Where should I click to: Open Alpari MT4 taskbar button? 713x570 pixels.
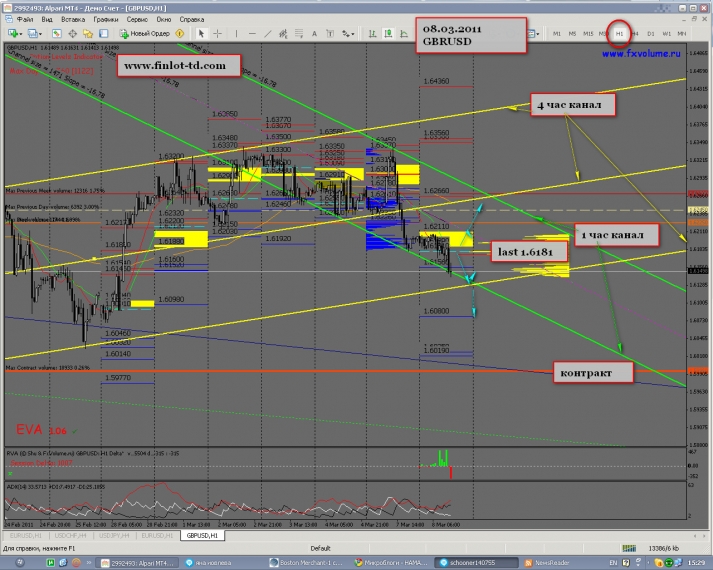tap(139, 563)
